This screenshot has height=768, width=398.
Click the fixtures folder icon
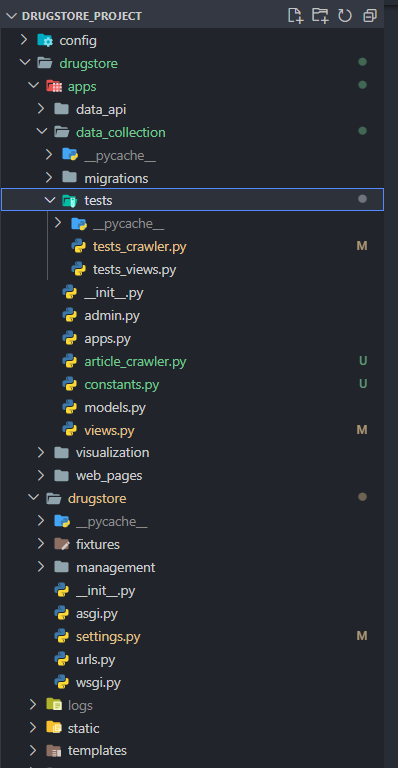tap(62, 544)
